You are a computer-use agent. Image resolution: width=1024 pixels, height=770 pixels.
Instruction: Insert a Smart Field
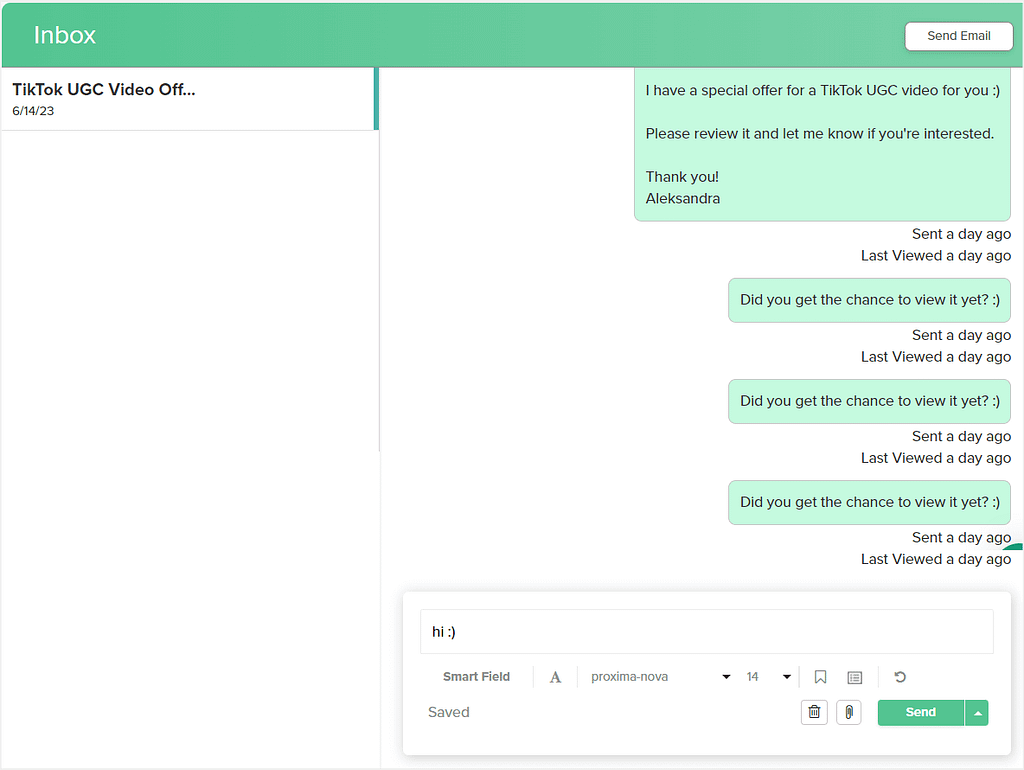pyautogui.click(x=476, y=677)
